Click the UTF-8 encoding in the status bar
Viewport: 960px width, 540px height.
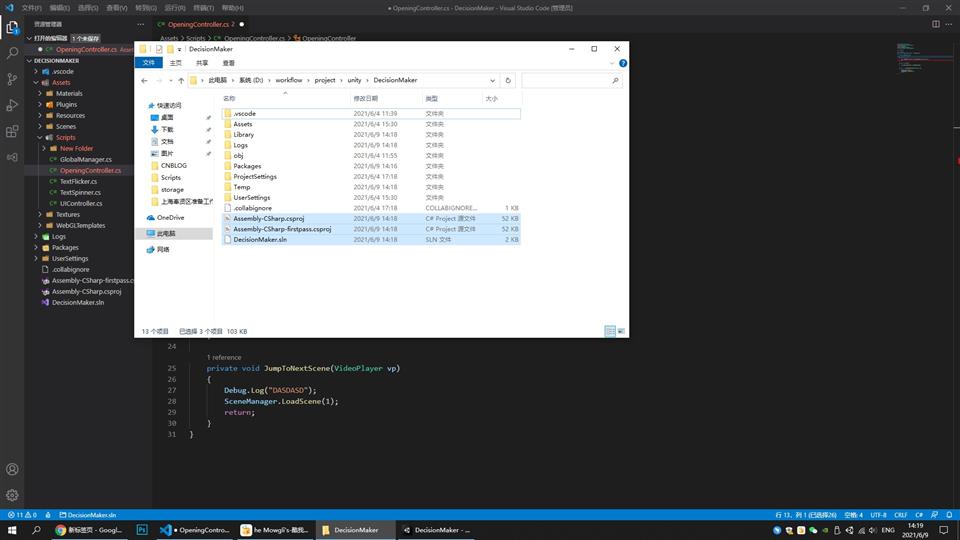(x=879, y=515)
